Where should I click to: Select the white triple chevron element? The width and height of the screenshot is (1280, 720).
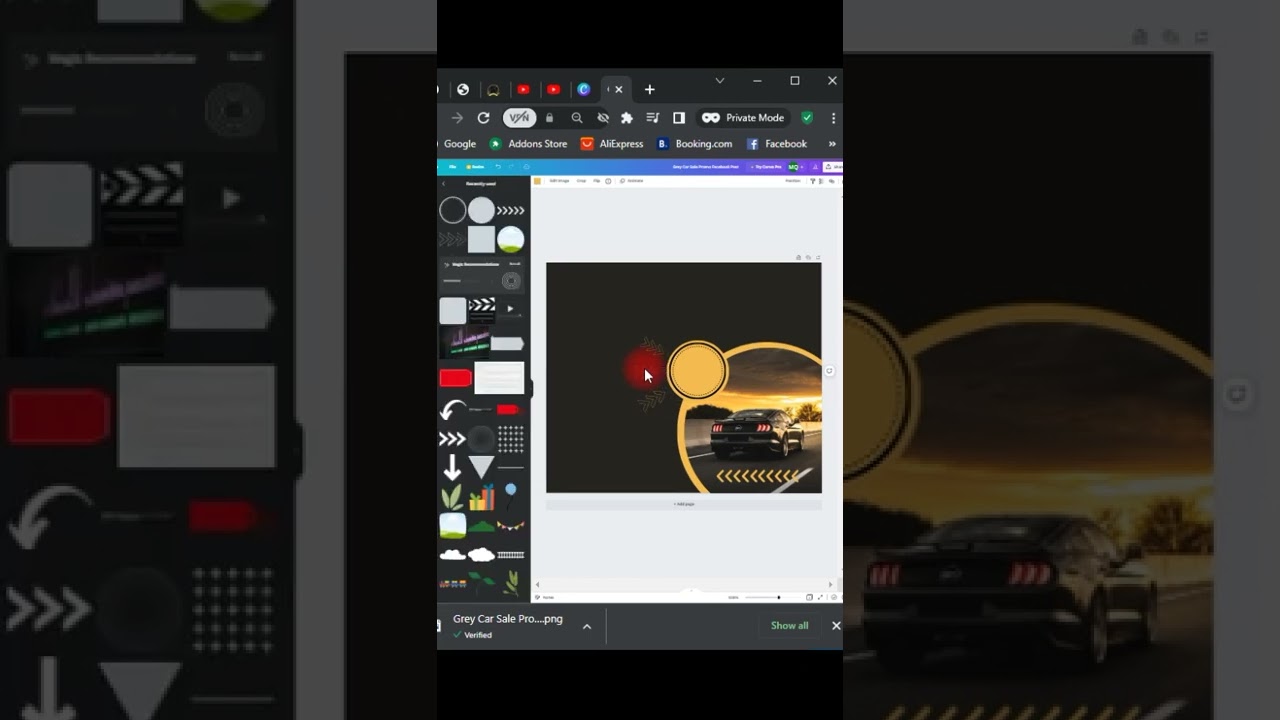452,439
